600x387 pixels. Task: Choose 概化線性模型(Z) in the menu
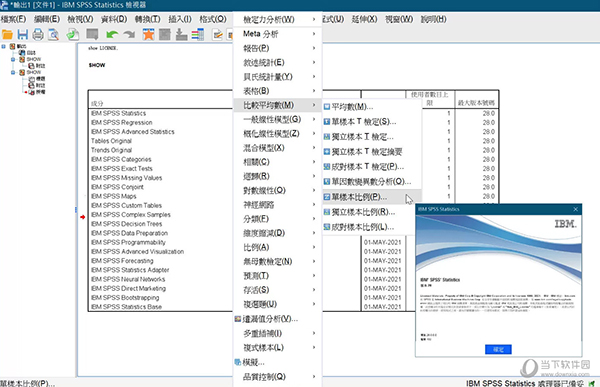click(x=277, y=134)
